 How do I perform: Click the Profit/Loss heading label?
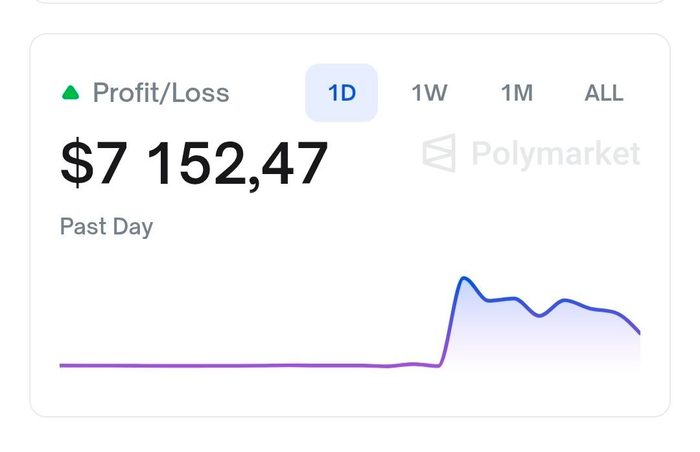[161, 93]
